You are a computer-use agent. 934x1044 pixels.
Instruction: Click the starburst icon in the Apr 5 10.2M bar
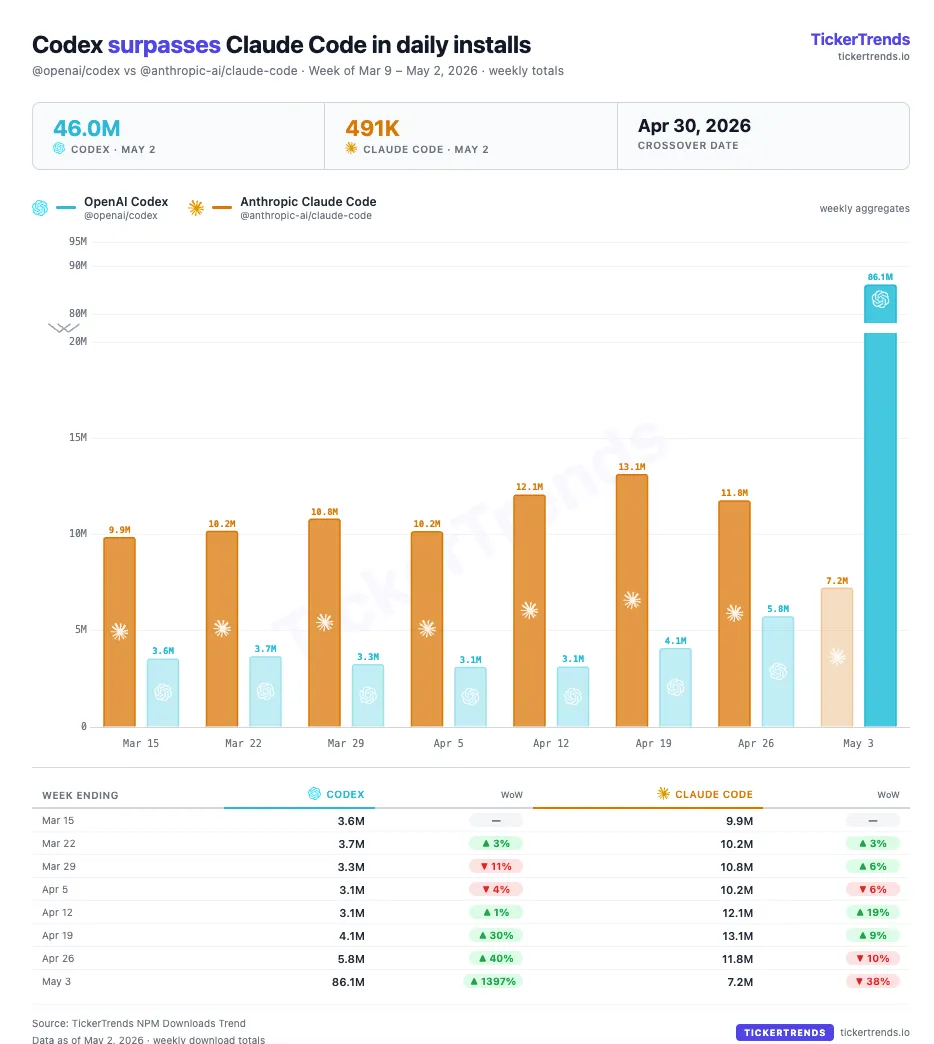coord(427,628)
